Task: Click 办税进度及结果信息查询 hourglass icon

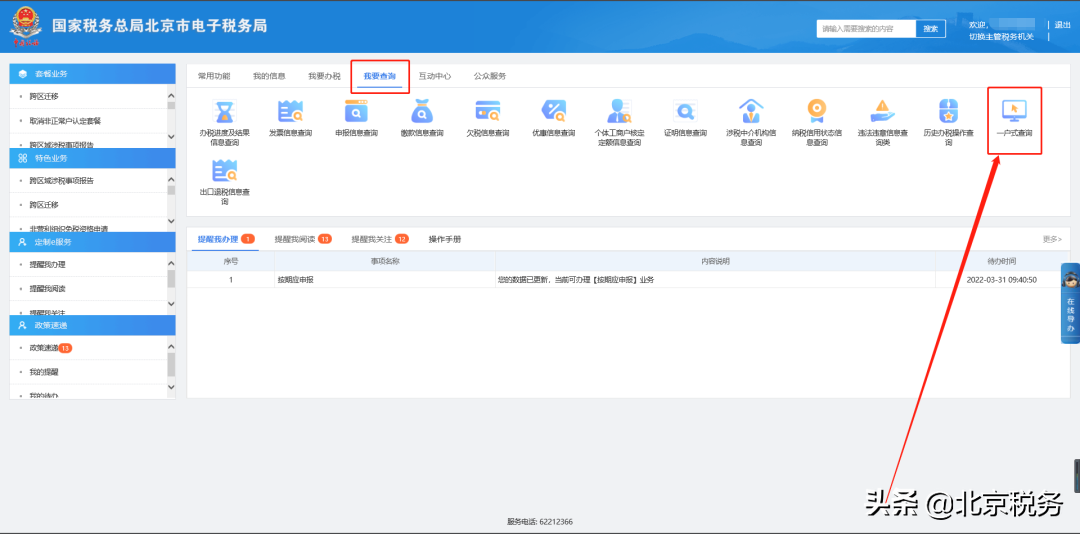Action: tap(224, 111)
